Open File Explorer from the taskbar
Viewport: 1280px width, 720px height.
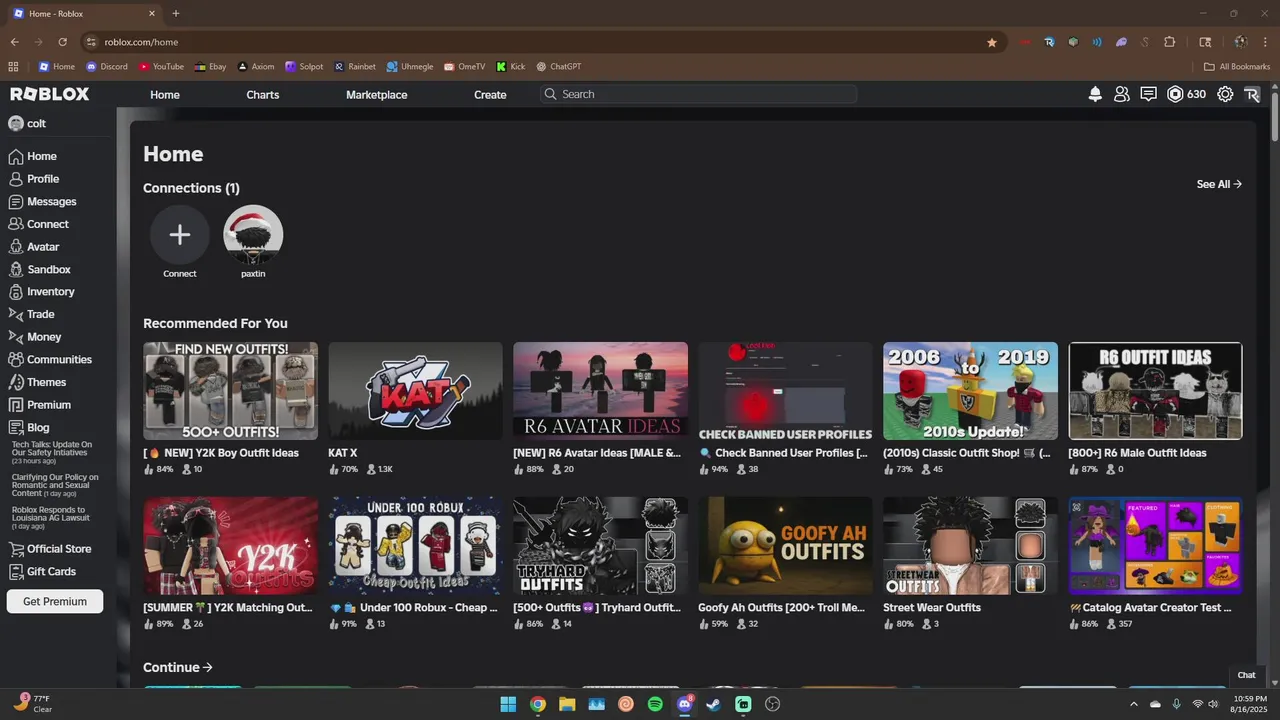(567, 704)
